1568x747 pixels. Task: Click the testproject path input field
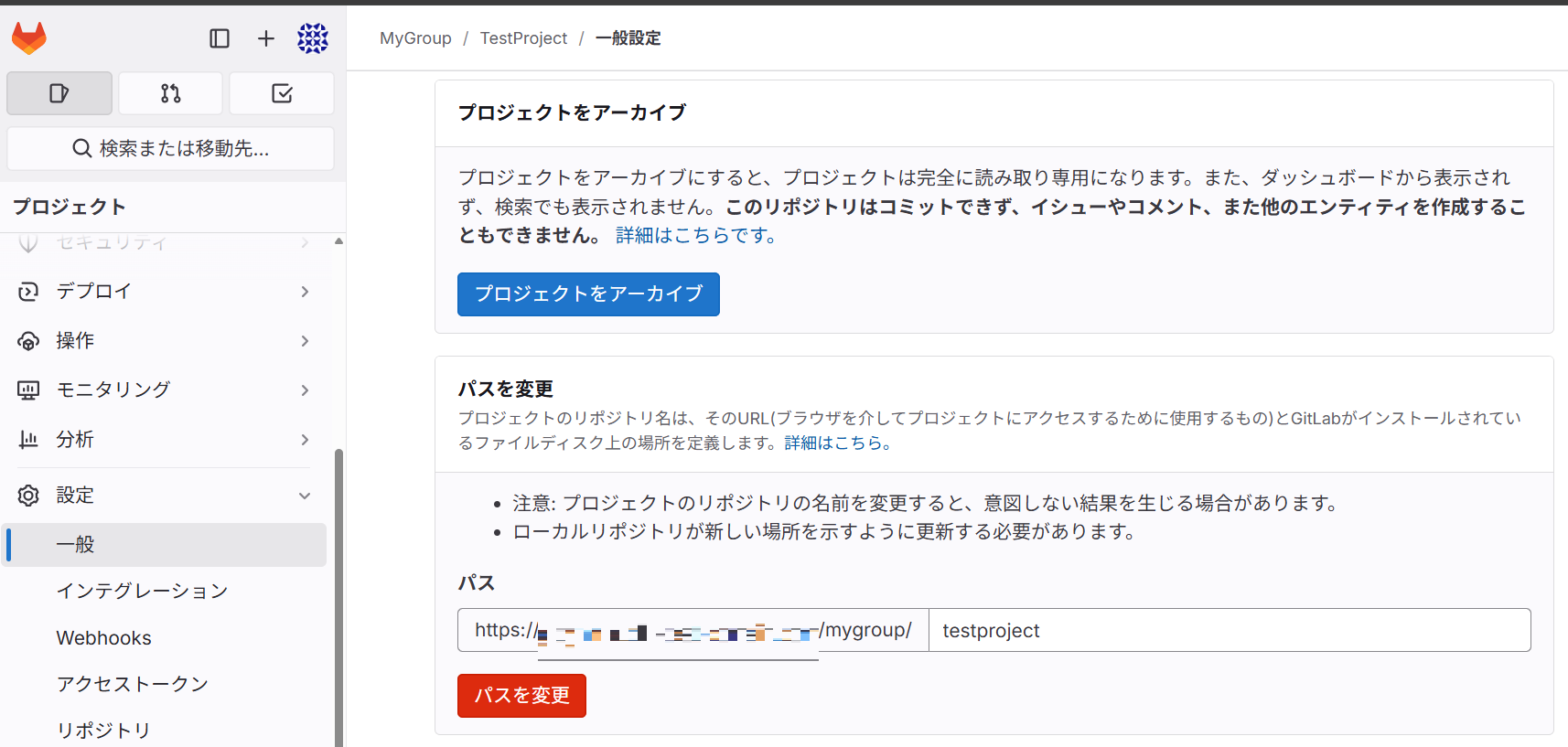(x=1229, y=631)
